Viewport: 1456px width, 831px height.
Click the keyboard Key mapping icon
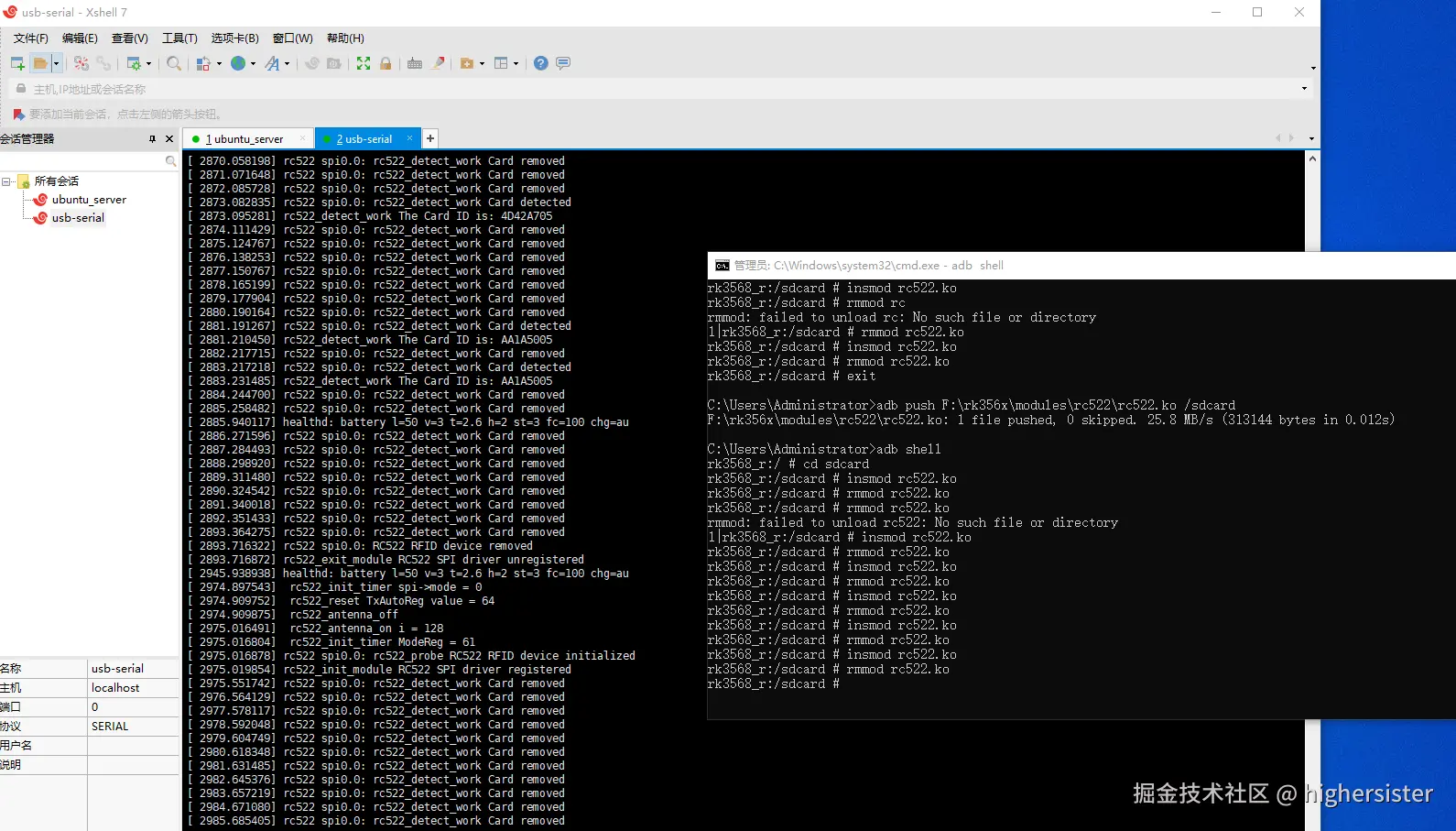[x=415, y=63]
